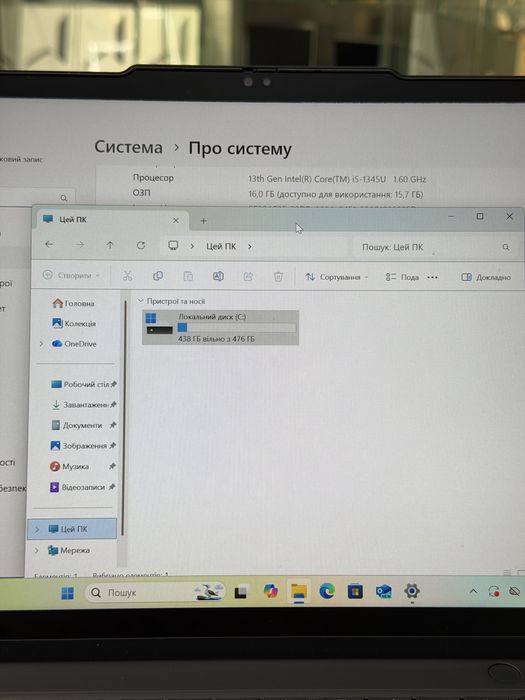Expand Цей ПК tree node
The width and height of the screenshot is (525, 700).
(38, 529)
